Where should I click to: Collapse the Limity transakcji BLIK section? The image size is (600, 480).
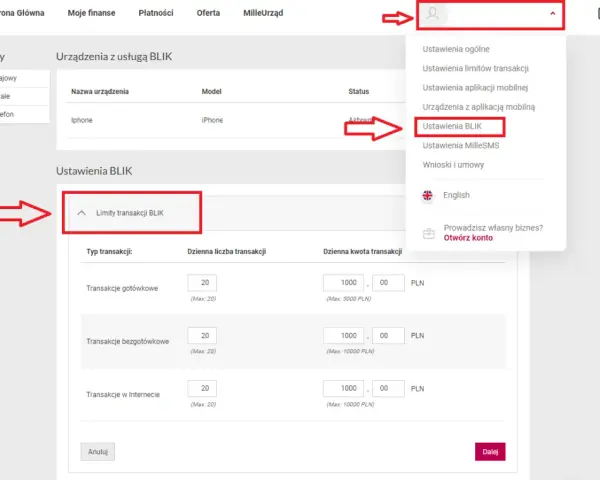82,213
